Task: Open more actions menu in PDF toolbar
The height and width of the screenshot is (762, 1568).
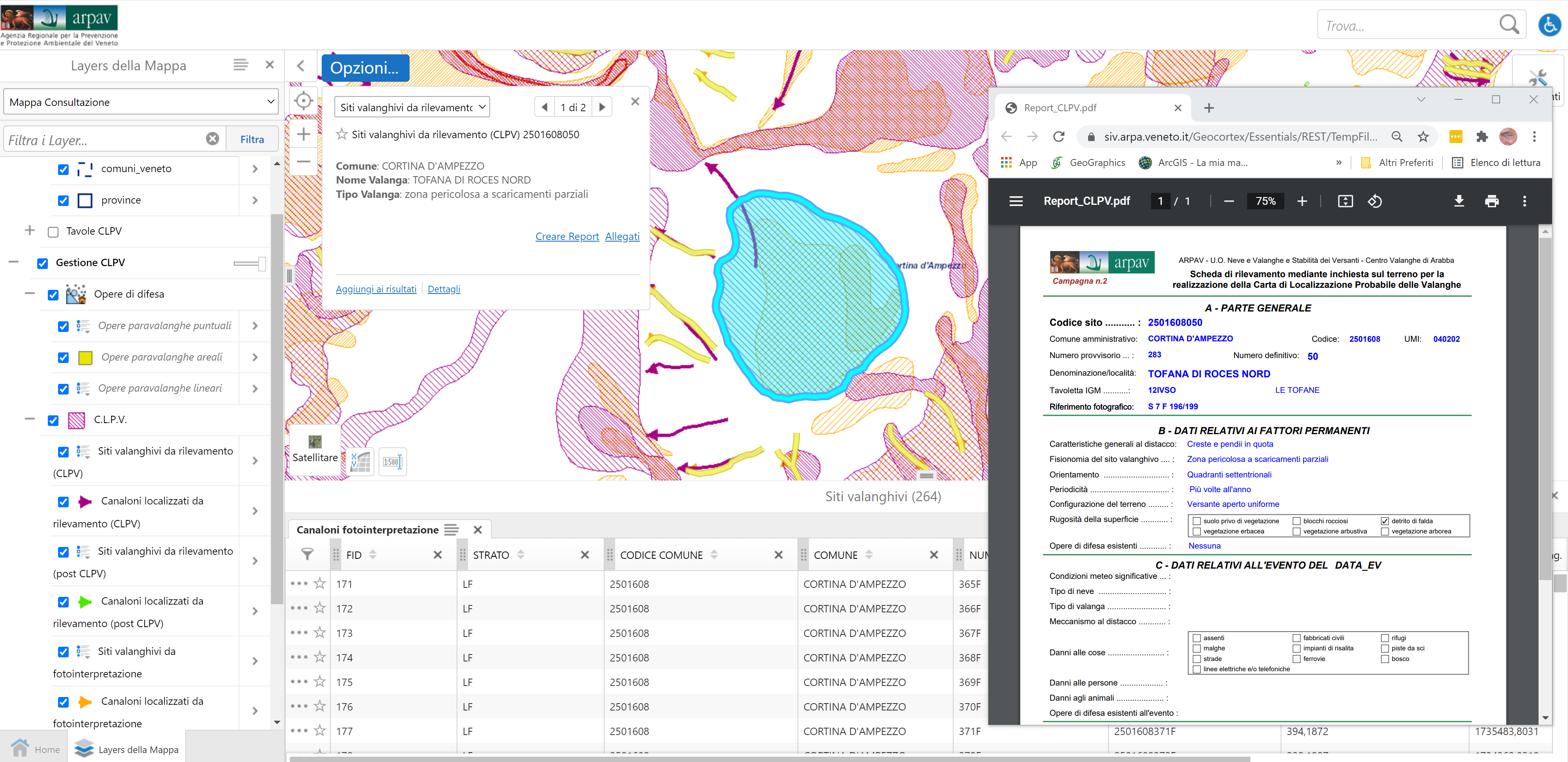Action: [1524, 201]
